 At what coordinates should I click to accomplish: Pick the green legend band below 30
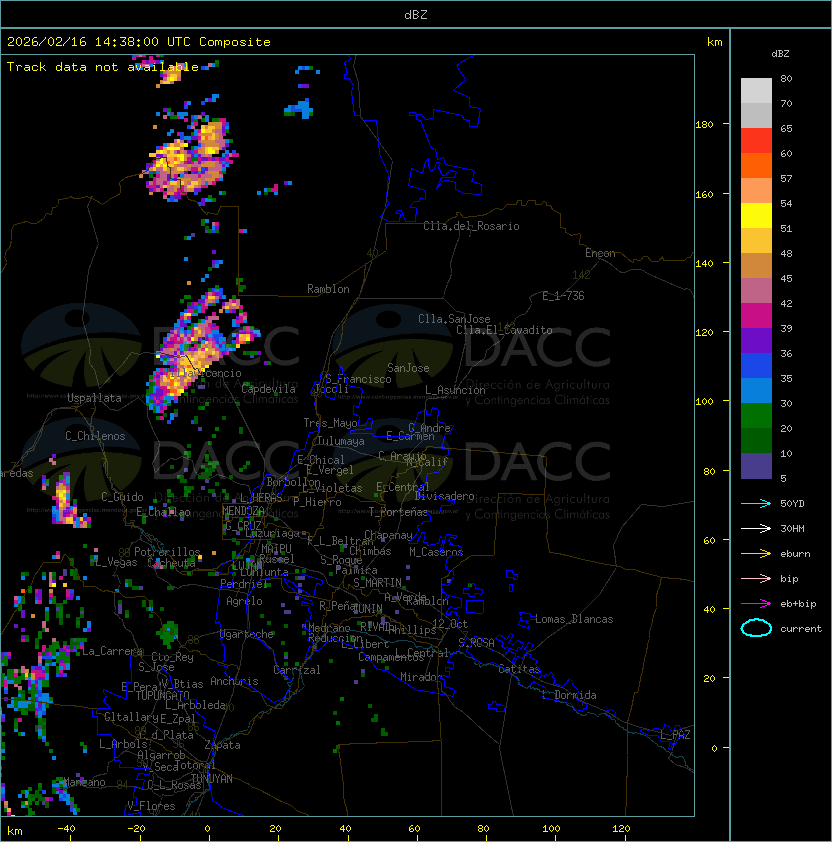point(756,416)
